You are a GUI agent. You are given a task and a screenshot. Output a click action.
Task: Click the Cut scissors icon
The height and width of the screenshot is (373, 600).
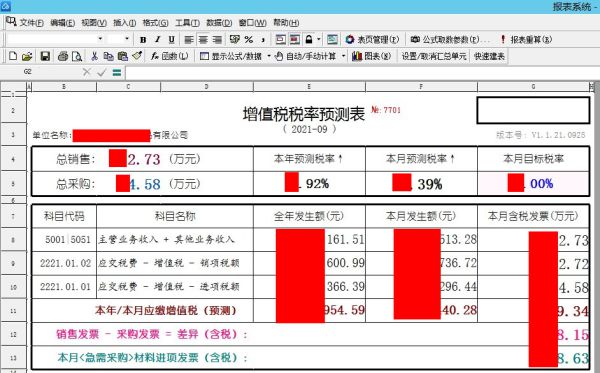pyautogui.click(x=94, y=56)
